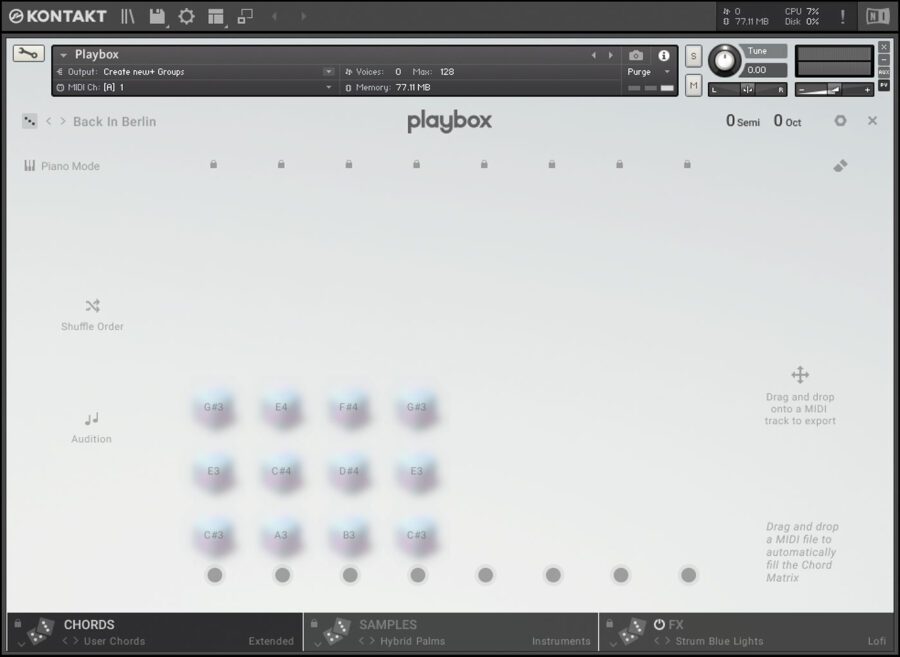Screen dimensions: 900x657
Task: Solo the Playbox instrument with the S button
Action: [692, 56]
